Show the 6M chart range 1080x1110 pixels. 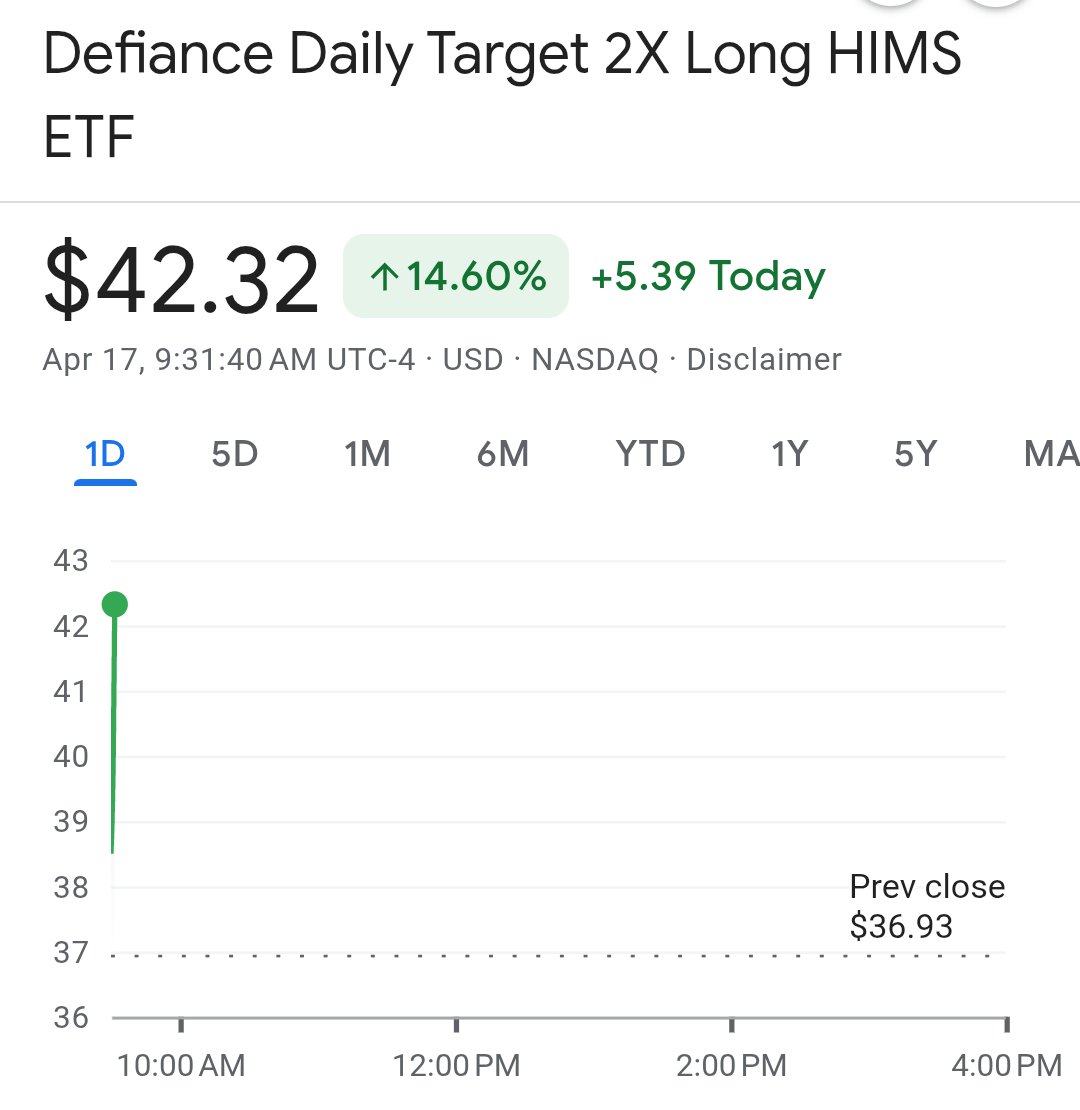(x=502, y=454)
